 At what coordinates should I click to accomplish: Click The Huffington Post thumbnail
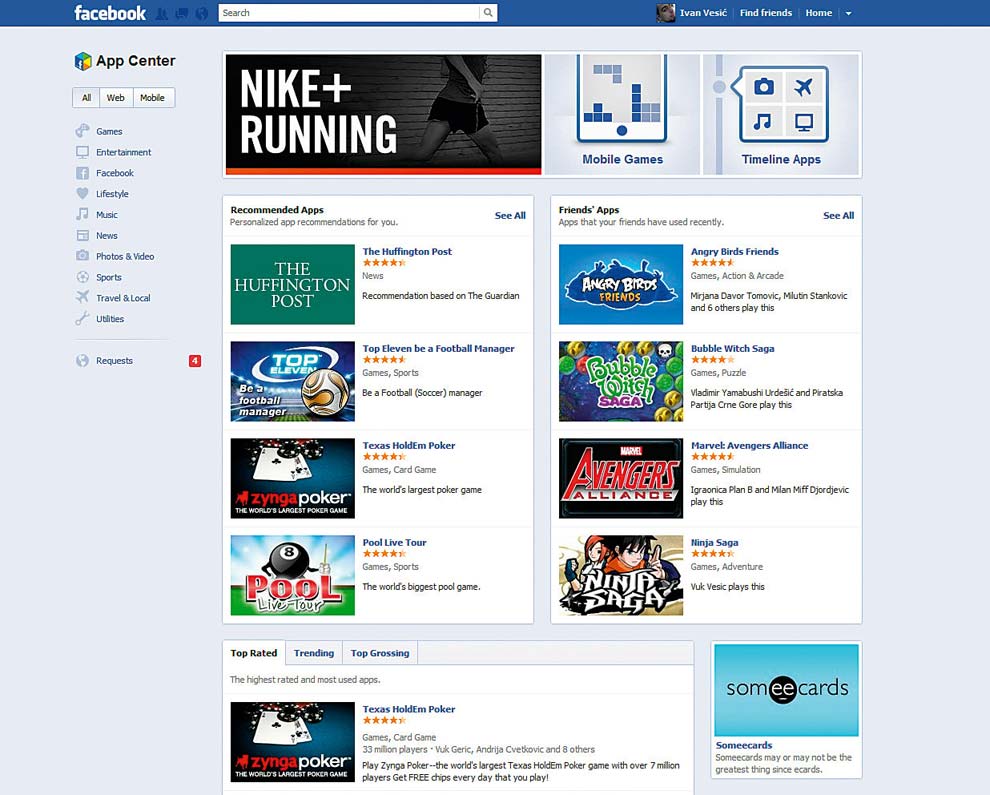pyautogui.click(x=292, y=284)
